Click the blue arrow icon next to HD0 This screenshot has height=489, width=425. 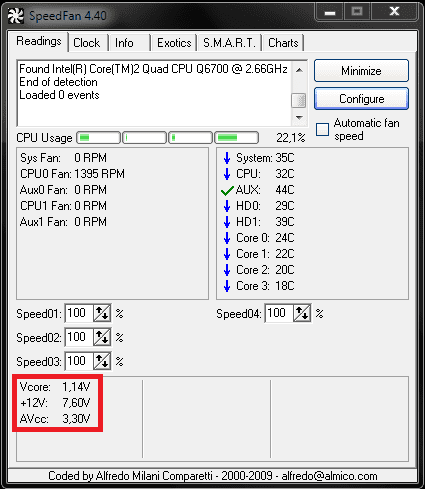click(x=227, y=206)
